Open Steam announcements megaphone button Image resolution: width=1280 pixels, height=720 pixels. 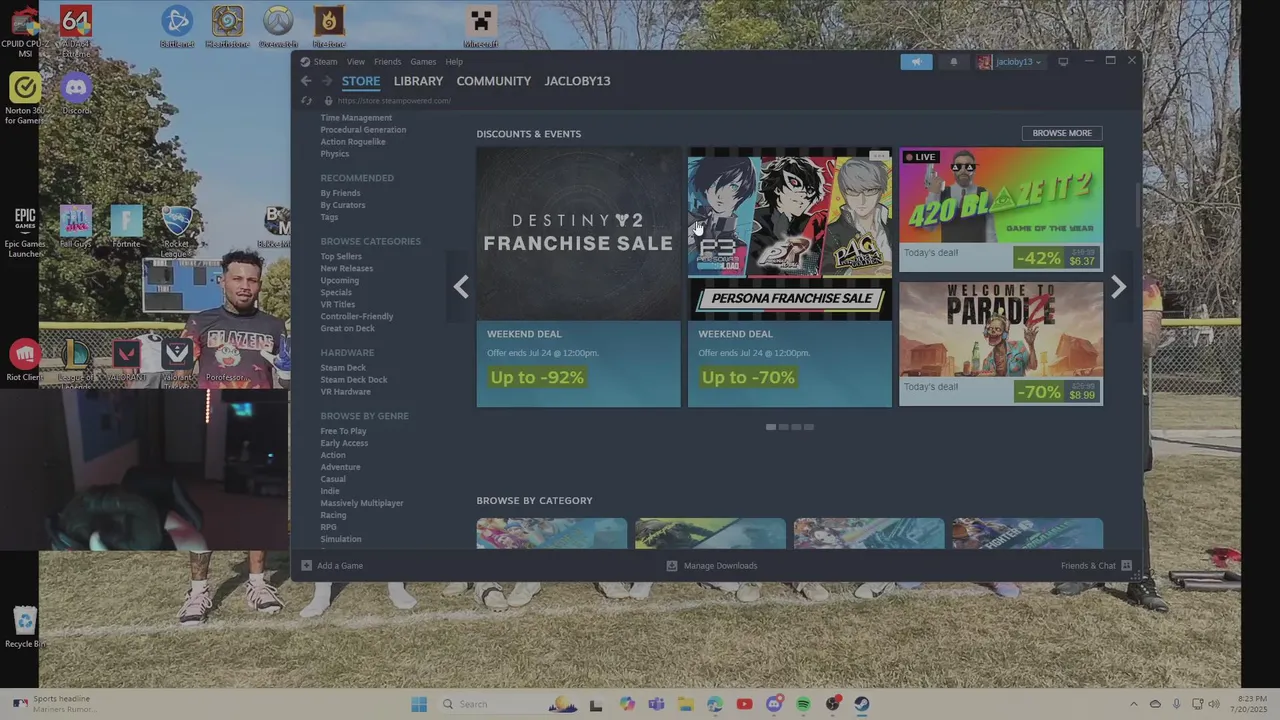916,62
